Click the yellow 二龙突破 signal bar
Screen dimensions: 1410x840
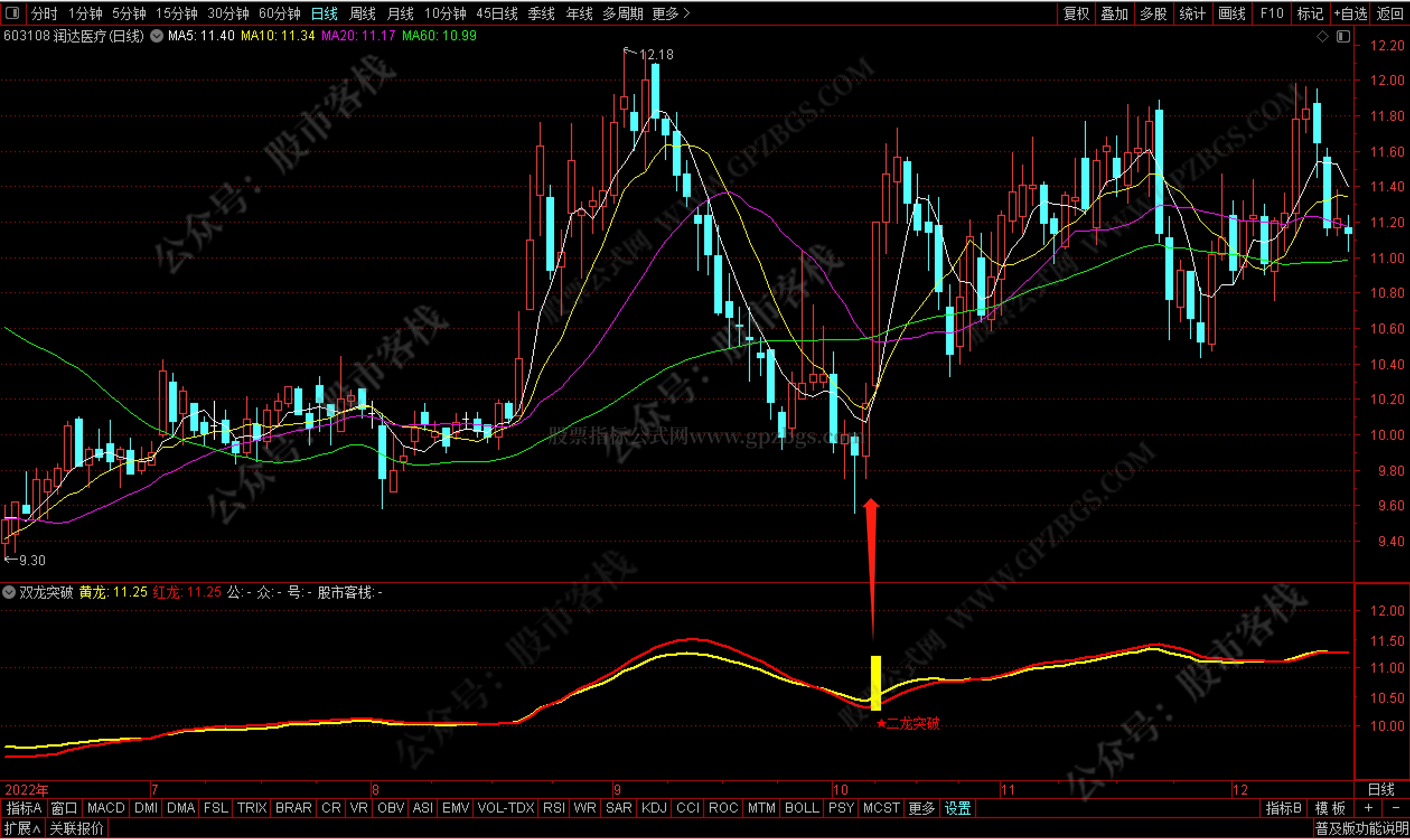(x=875, y=683)
